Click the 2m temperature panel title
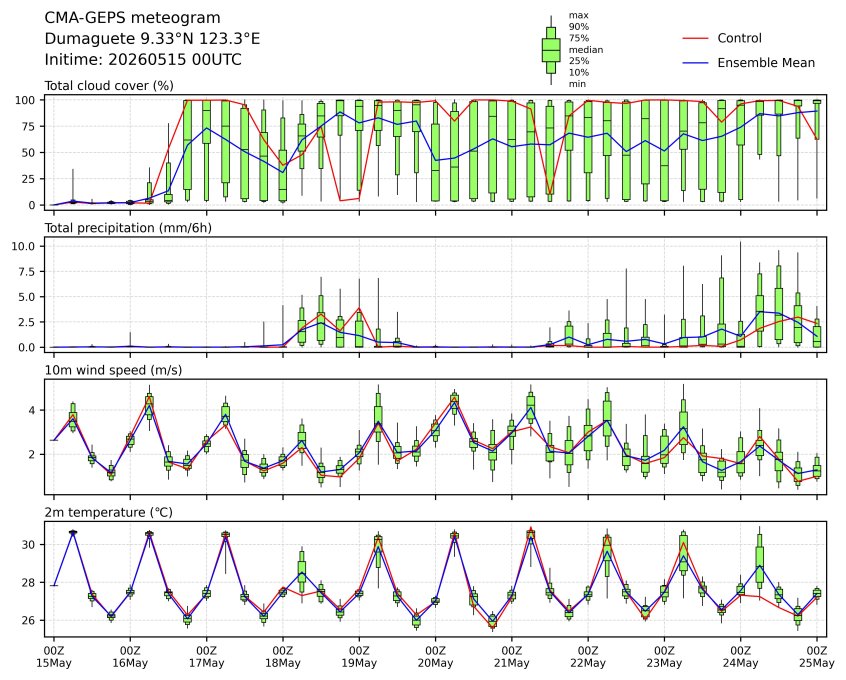Screen dimensions: 846x680 click(108, 512)
